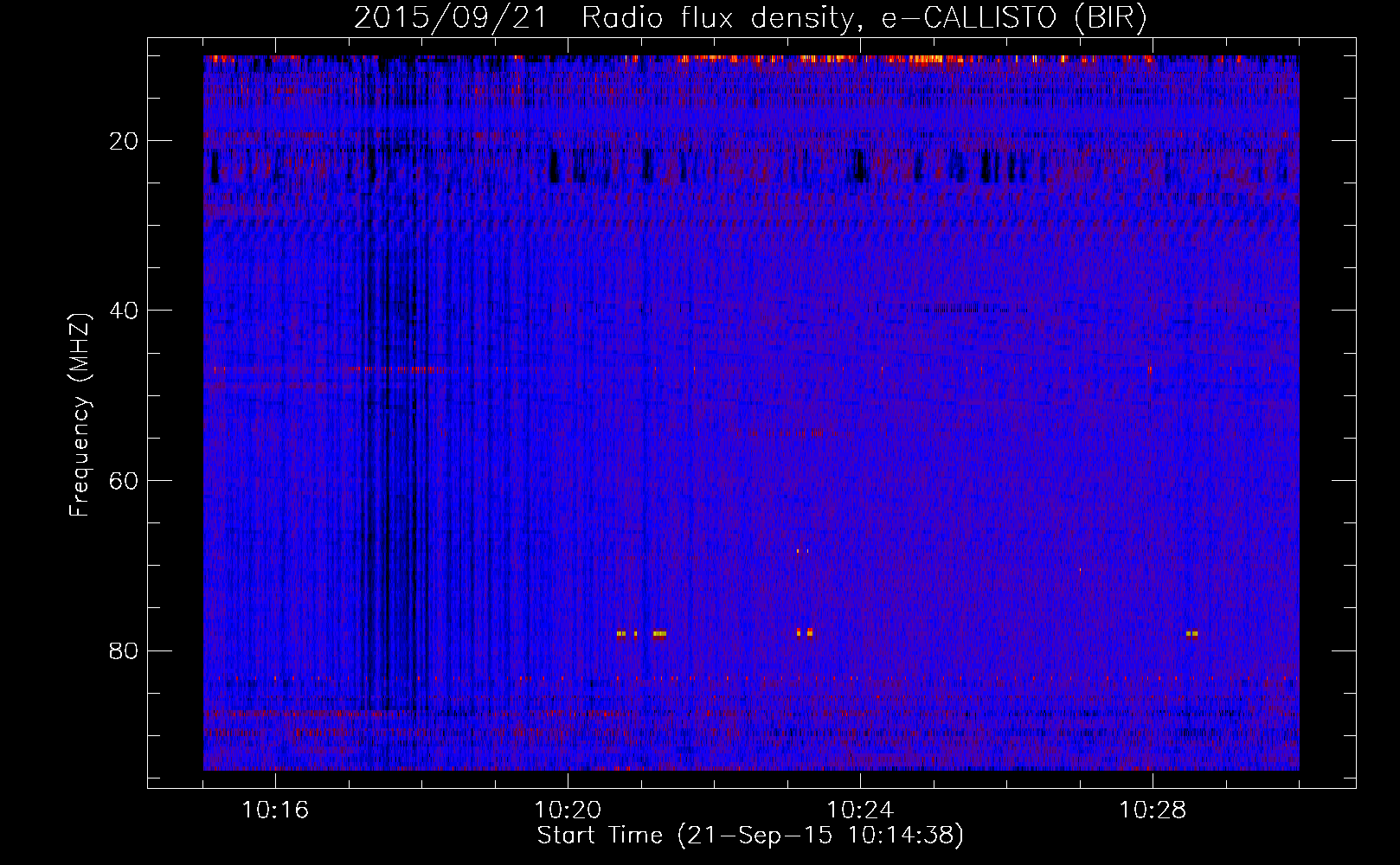1400x865 pixels.
Task: Click the y-axis tick label '20'
Action: 125,141
